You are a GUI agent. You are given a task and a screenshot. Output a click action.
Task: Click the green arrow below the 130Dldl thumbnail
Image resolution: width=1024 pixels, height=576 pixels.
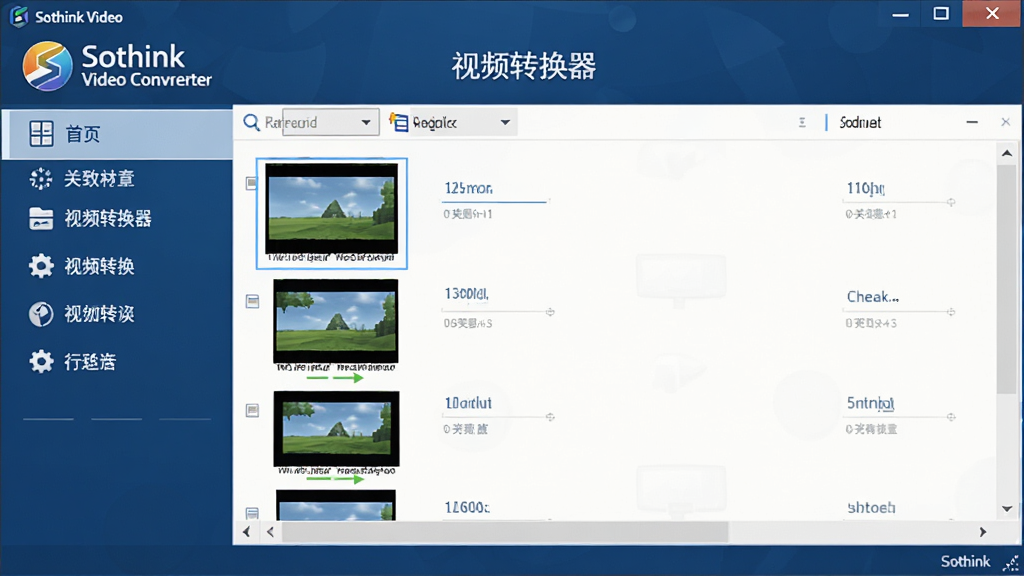(335, 377)
